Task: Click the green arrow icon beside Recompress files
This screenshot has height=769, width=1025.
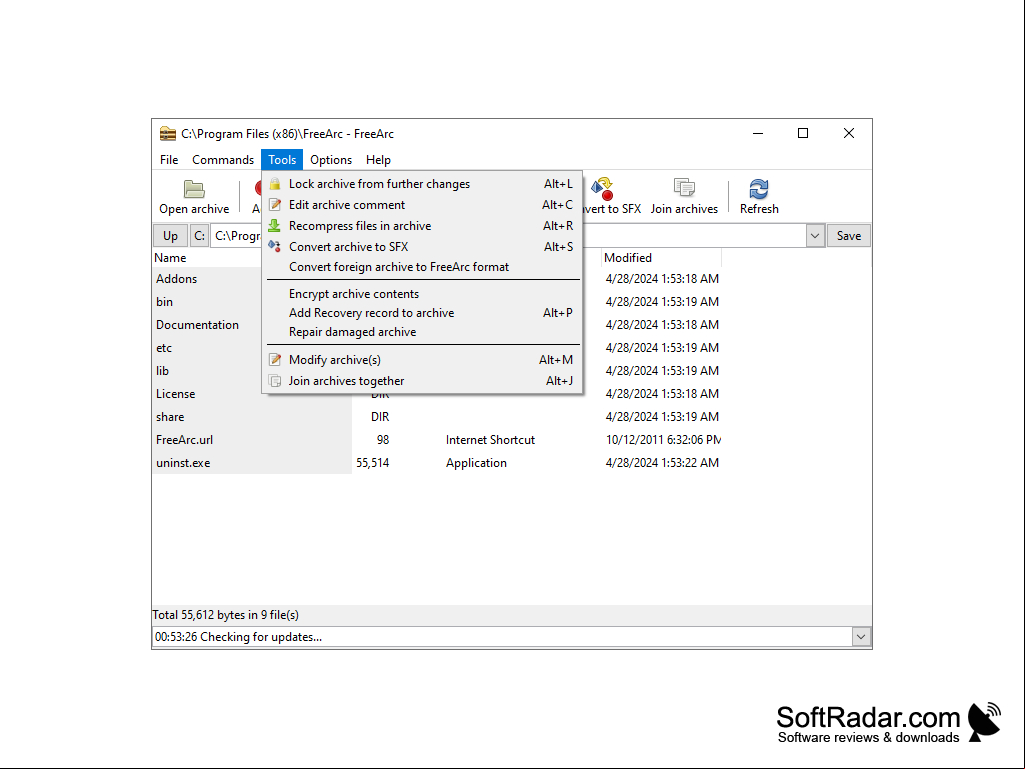Action: pyautogui.click(x=275, y=226)
